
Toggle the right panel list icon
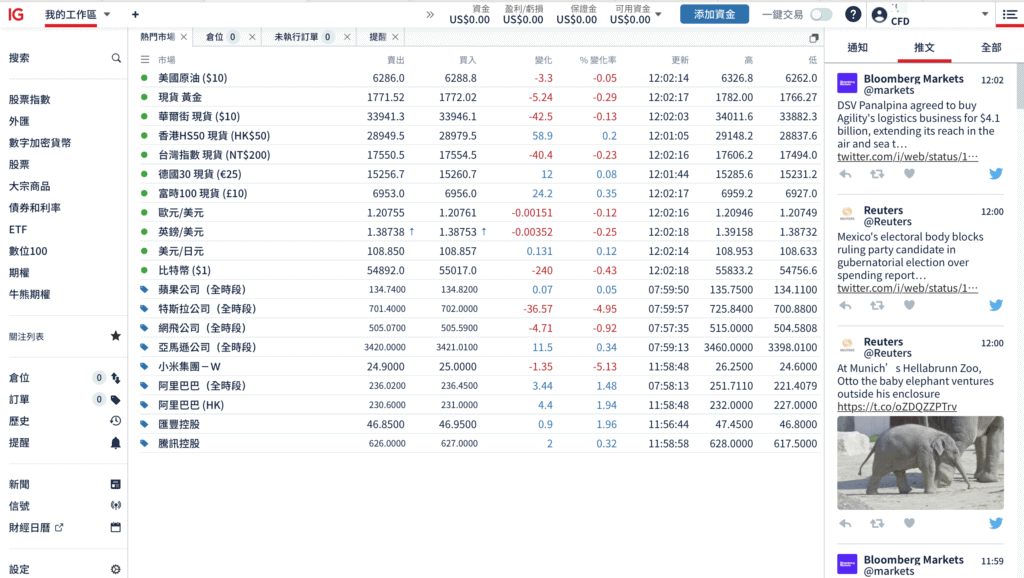coord(1010,14)
